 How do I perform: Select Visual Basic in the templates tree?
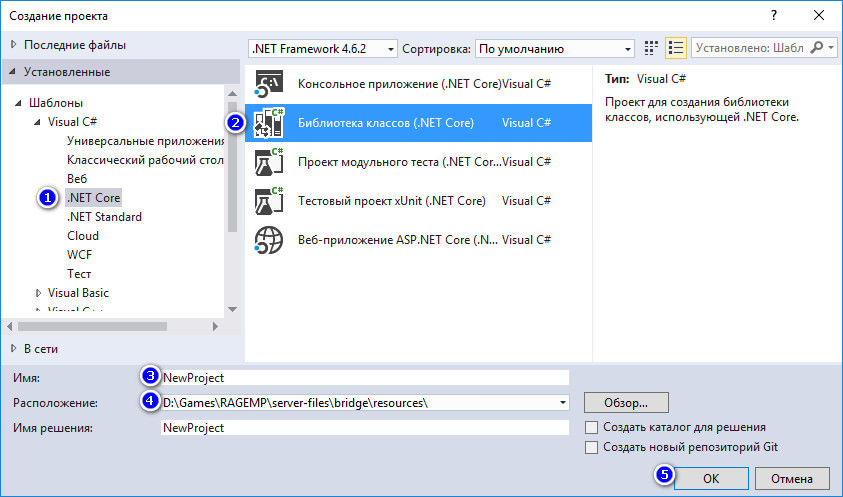click(78, 293)
